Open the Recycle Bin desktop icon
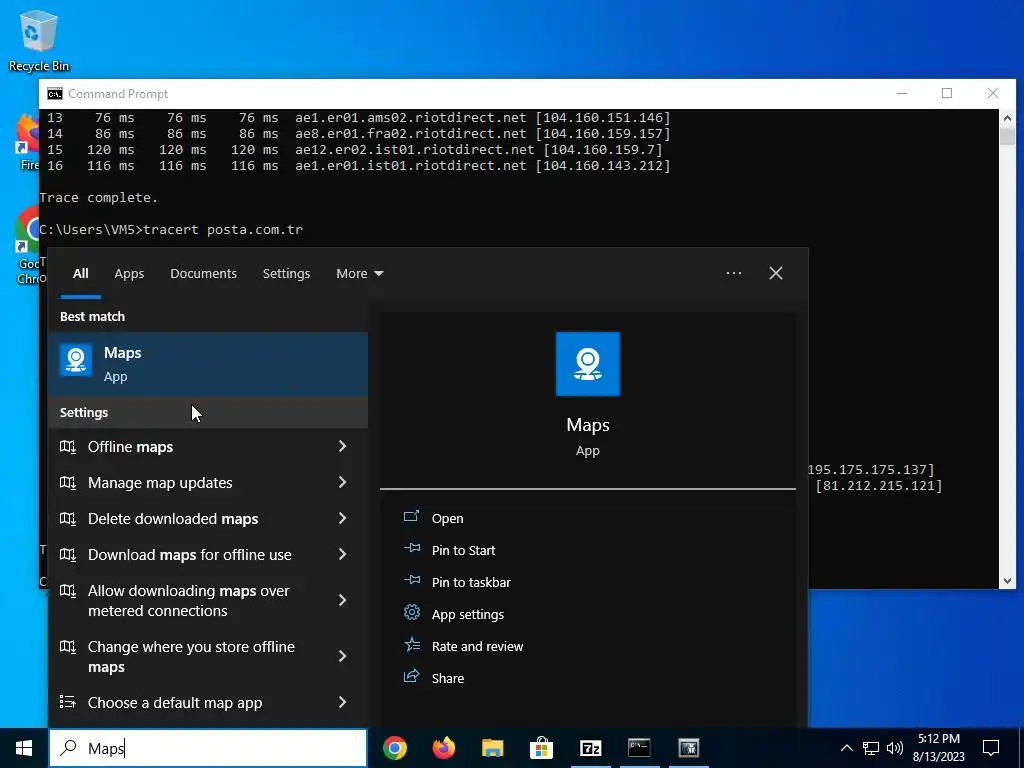 coord(39,40)
